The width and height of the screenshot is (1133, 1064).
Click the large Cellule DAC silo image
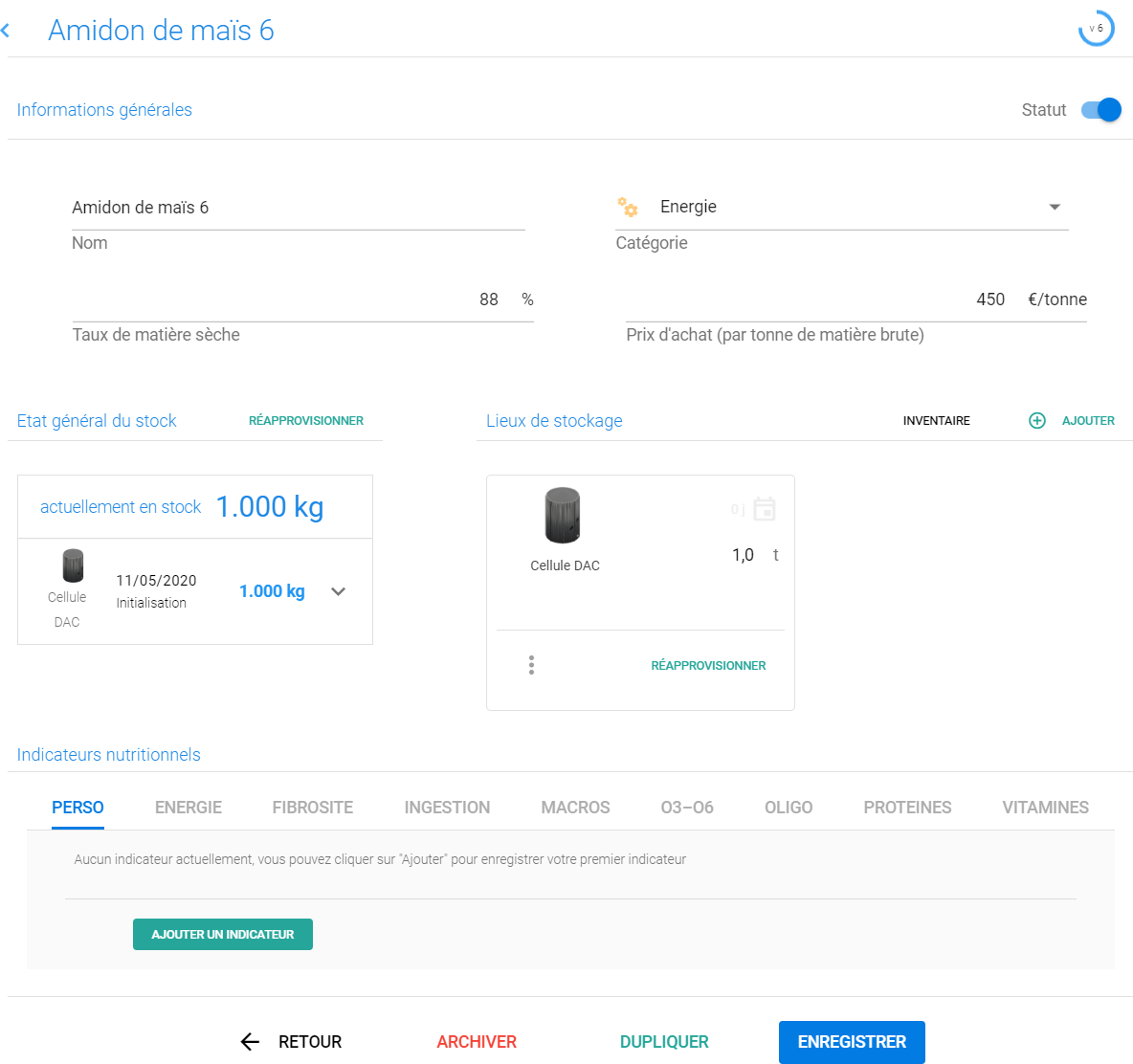click(562, 515)
